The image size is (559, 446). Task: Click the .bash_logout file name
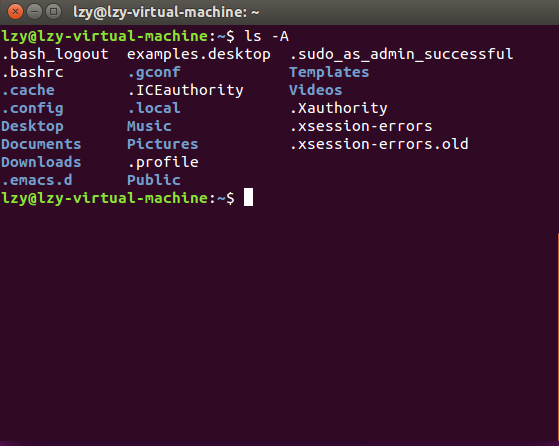pos(55,54)
